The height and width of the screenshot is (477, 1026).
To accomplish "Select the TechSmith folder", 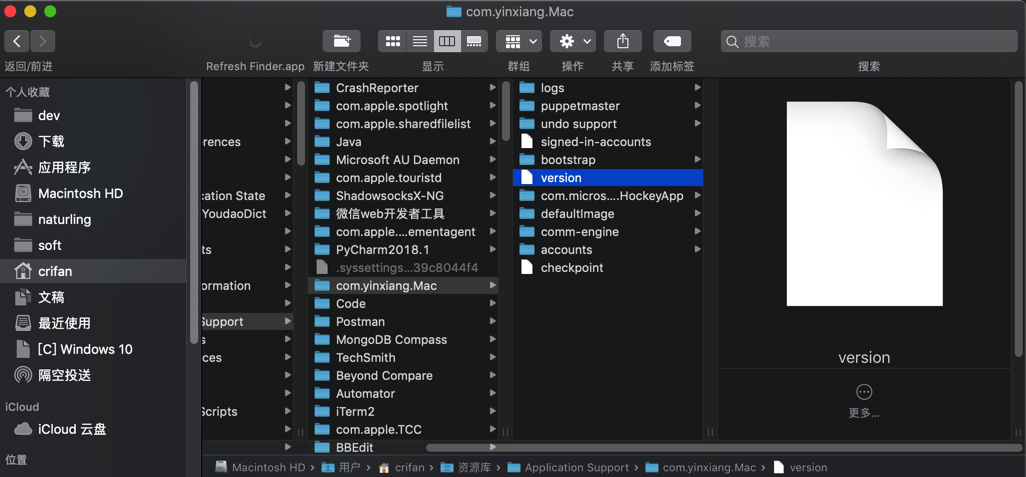I will (403, 358).
